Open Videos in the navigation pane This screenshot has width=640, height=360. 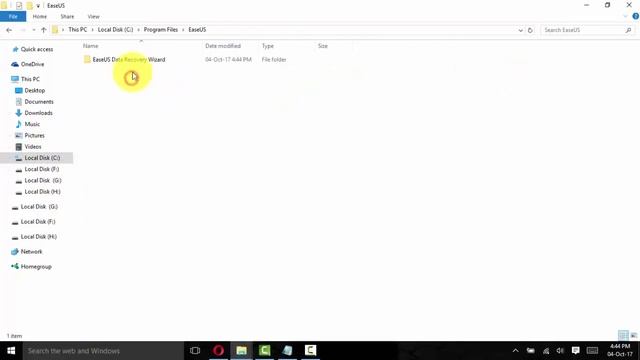33,147
